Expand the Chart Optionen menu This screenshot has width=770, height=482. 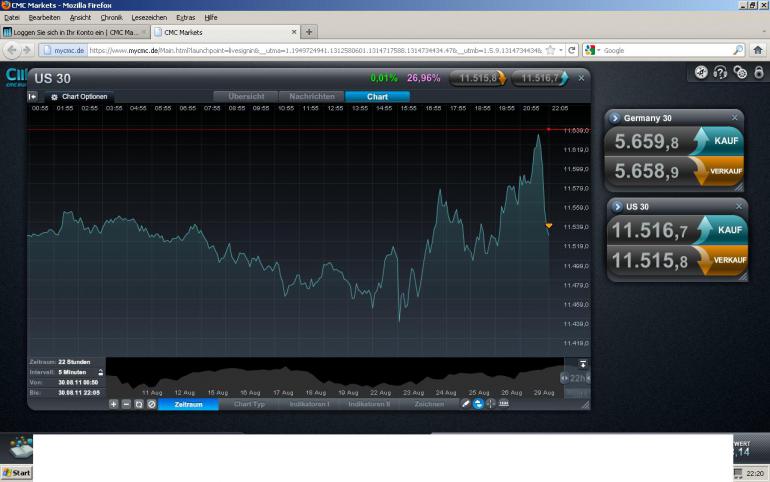(x=80, y=97)
